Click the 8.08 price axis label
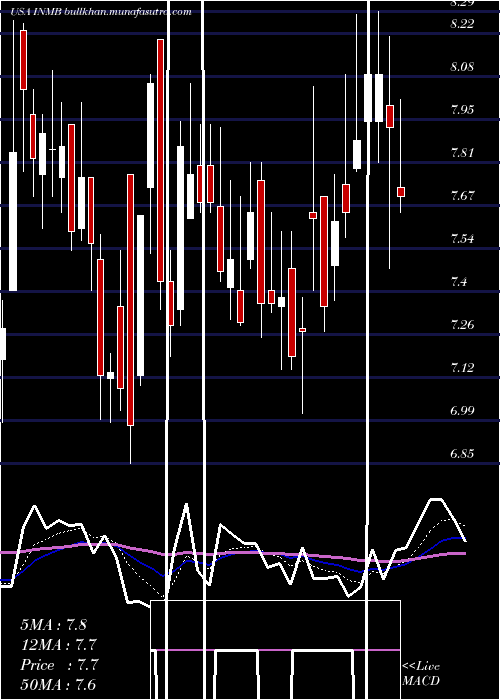Screen dimensions: 500x700 coord(462,67)
